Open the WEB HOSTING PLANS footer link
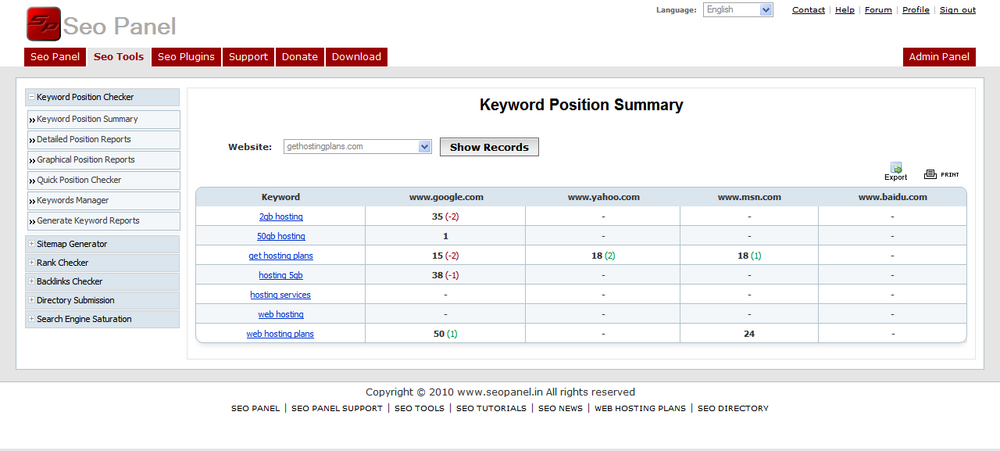Screen dimensions: 1000x451 click(x=640, y=408)
